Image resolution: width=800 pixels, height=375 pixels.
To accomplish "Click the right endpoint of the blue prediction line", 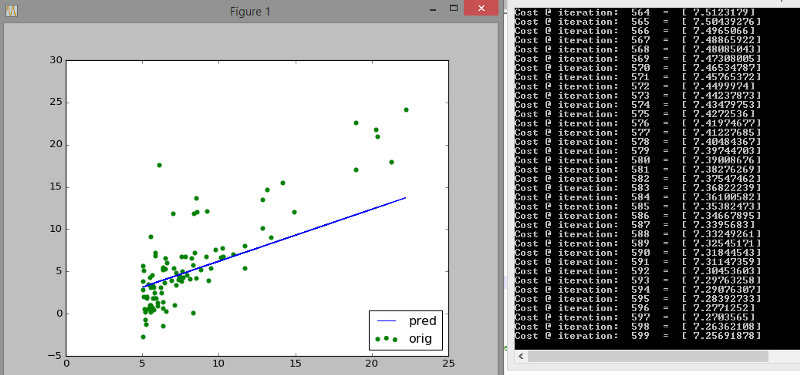I will coord(405,197).
